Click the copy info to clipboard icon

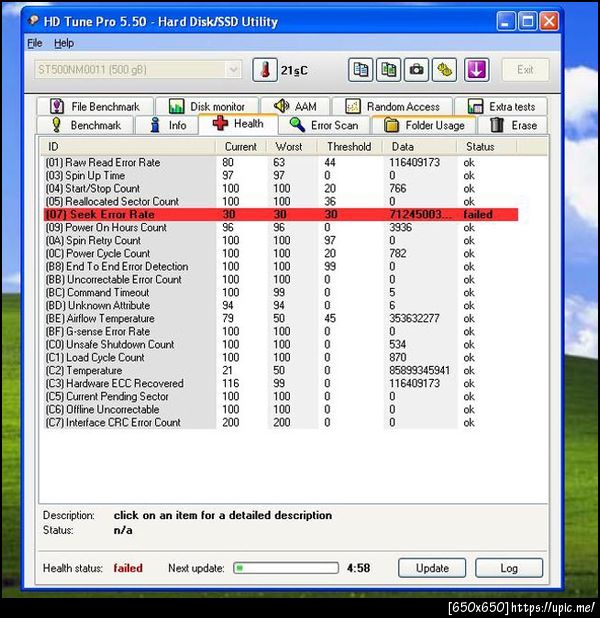pos(360,70)
